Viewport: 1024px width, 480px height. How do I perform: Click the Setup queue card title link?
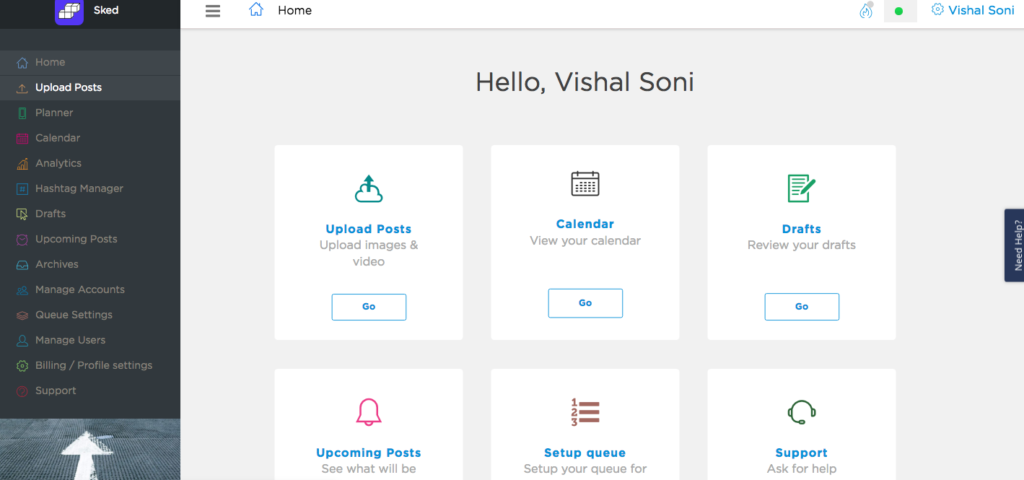[x=585, y=453]
